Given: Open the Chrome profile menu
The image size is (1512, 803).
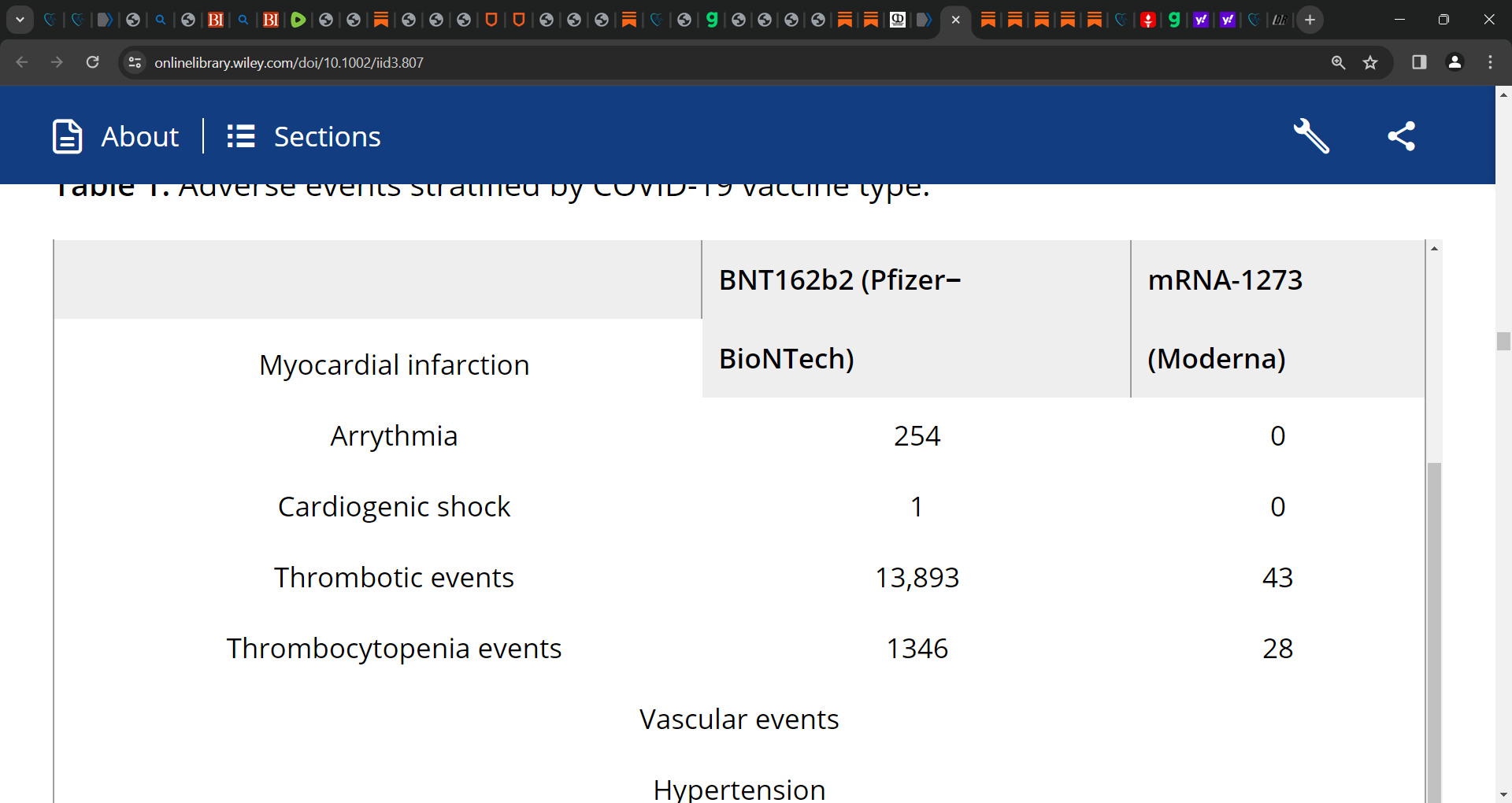Looking at the screenshot, I should tap(1455, 62).
